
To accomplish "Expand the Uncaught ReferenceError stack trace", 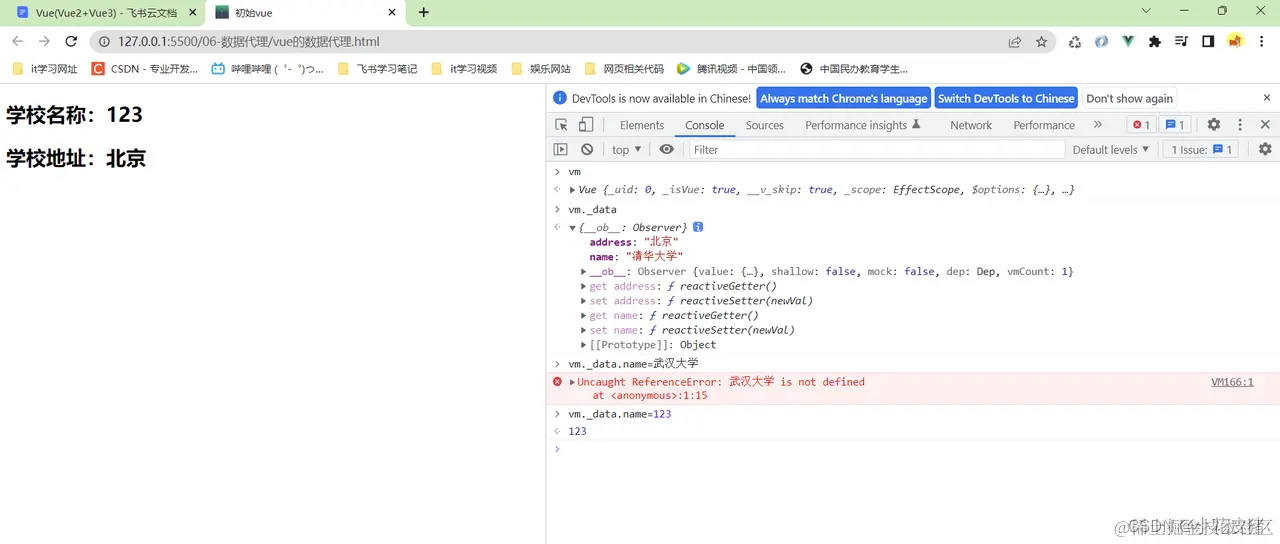I will click(573, 382).
